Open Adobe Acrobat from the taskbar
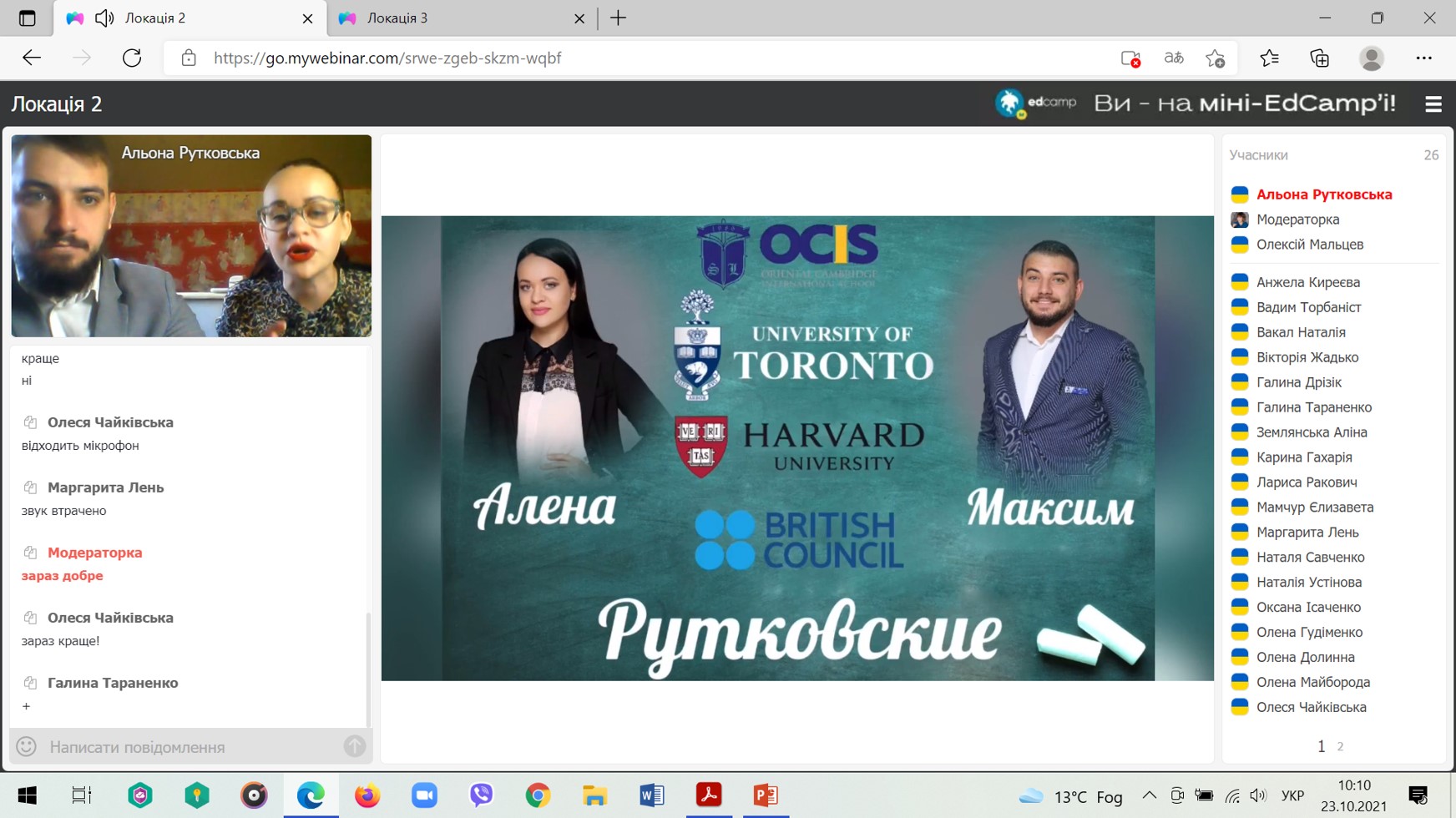 pyautogui.click(x=709, y=795)
